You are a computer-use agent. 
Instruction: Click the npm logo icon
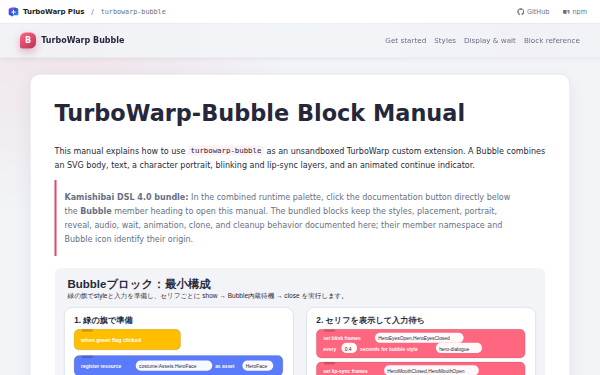coord(566,12)
